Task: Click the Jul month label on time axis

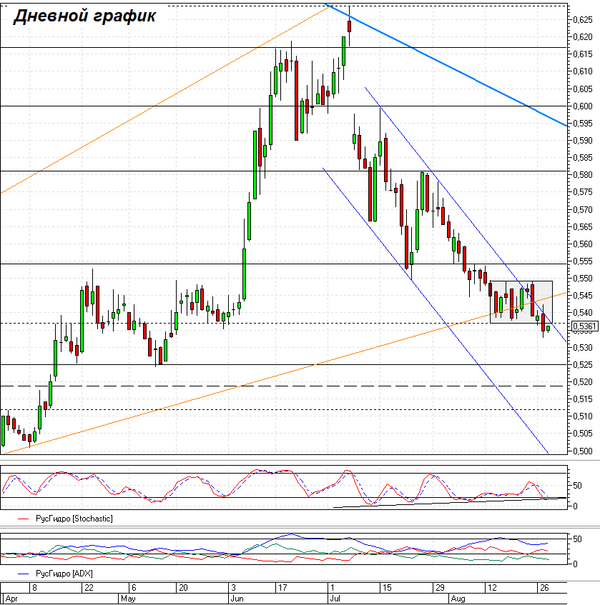Action: point(335,599)
